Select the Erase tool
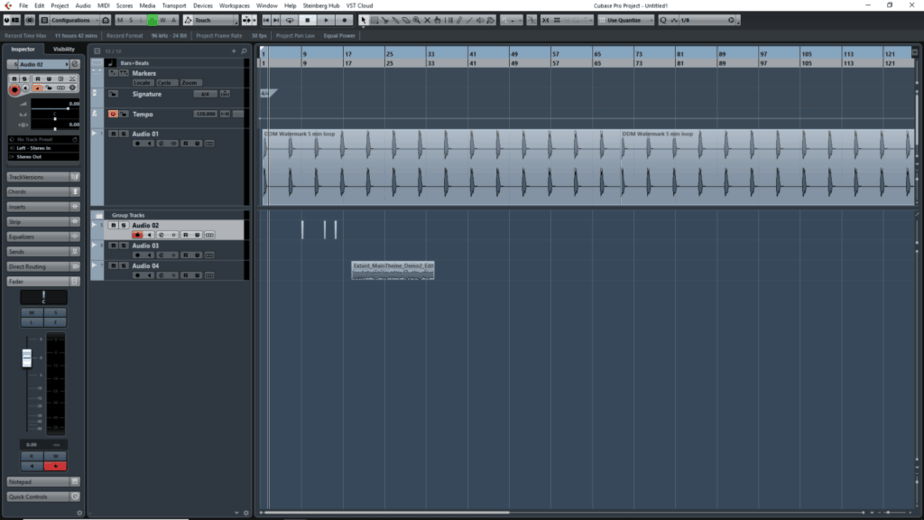This screenshot has width=924, height=520. [406, 20]
